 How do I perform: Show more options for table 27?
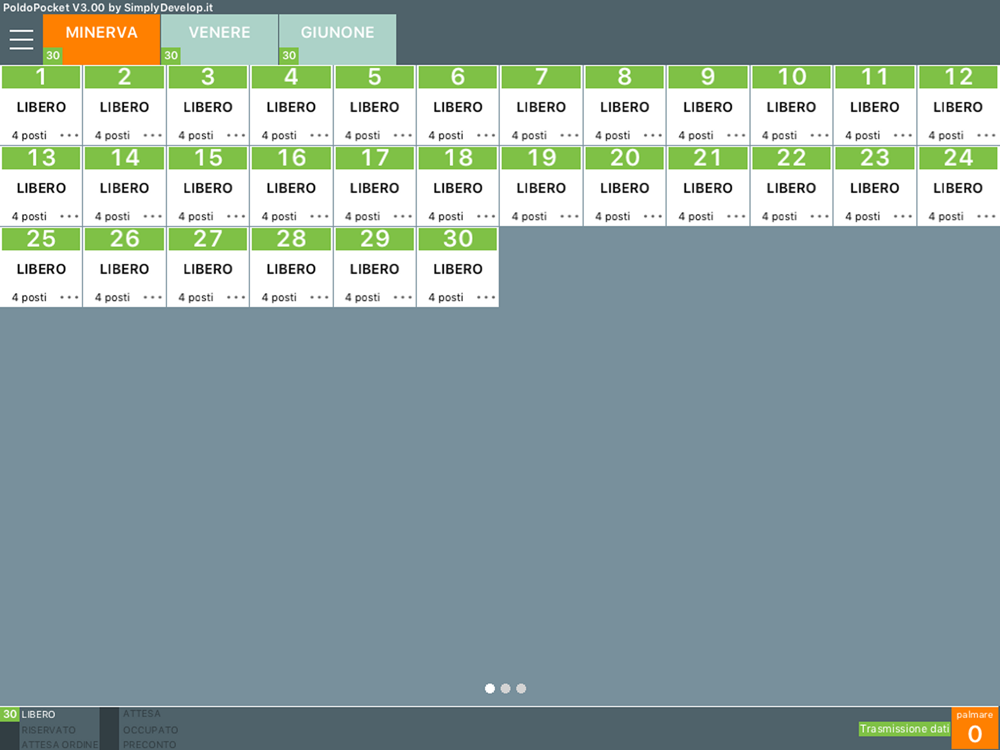pyautogui.click(x=237, y=297)
